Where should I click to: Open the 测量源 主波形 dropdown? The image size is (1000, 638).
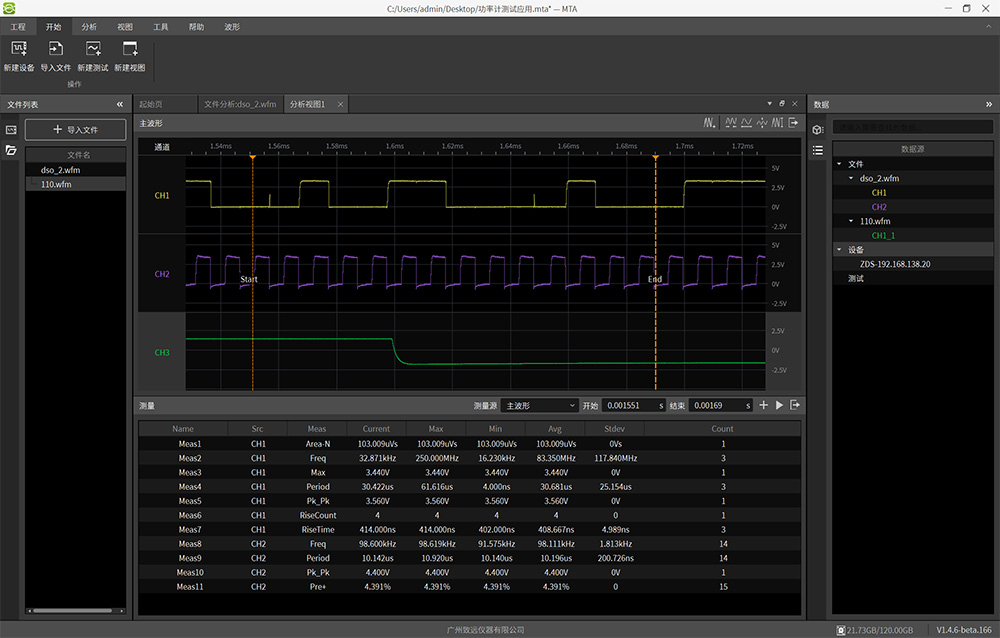tap(540, 405)
